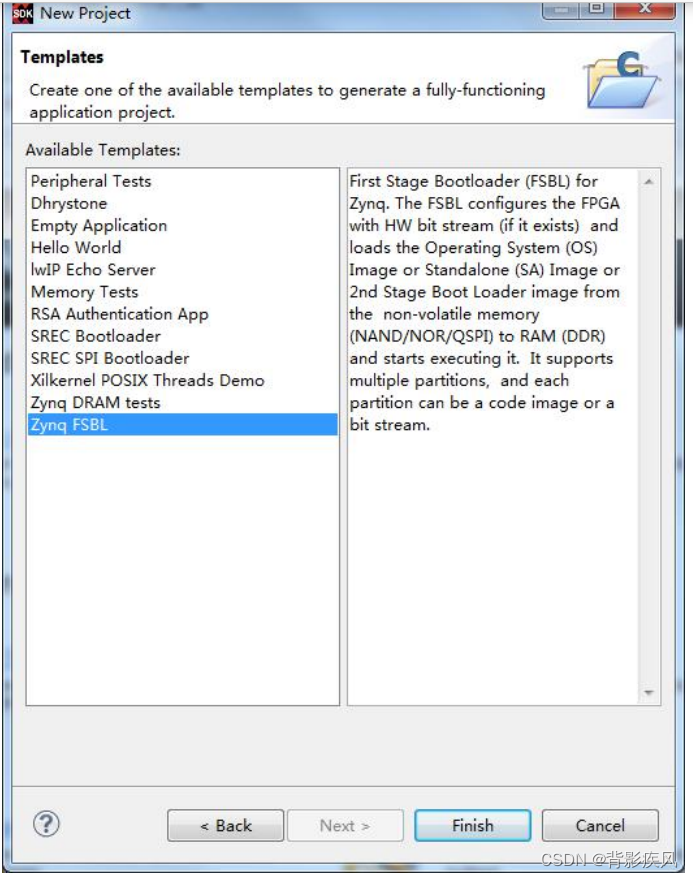Image resolution: width=693 pixels, height=878 pixels.
Task: Maximize the New Project window
Action: 596,9
